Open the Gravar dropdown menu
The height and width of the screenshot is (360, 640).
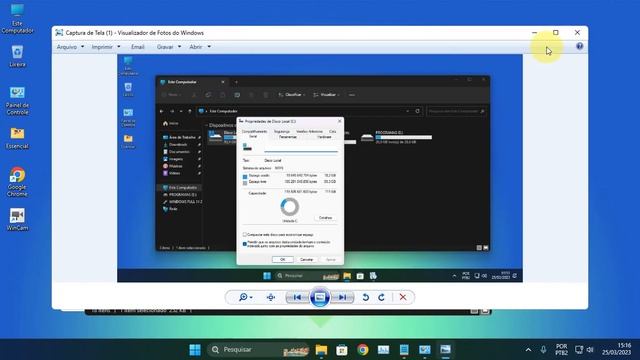point(169,47)
